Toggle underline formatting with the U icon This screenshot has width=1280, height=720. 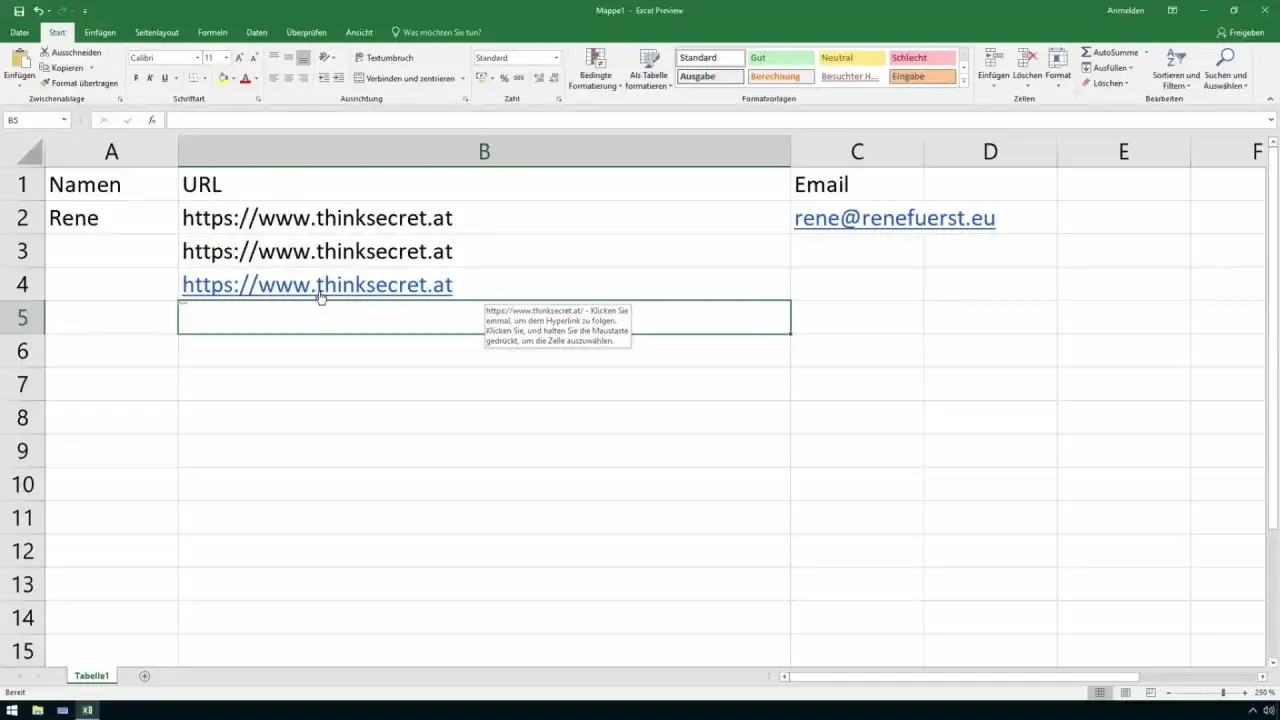(x=164, y=78)
